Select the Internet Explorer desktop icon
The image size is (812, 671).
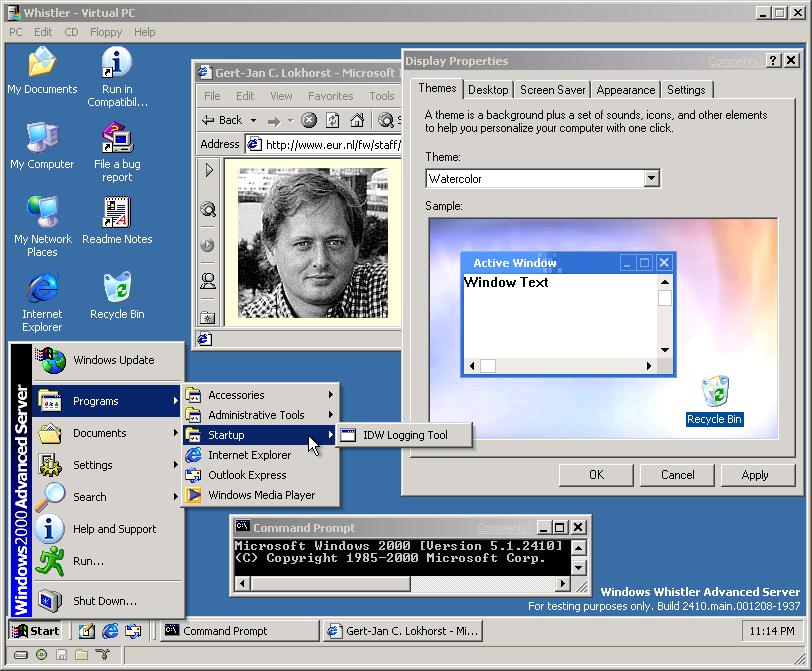[42, 302]
